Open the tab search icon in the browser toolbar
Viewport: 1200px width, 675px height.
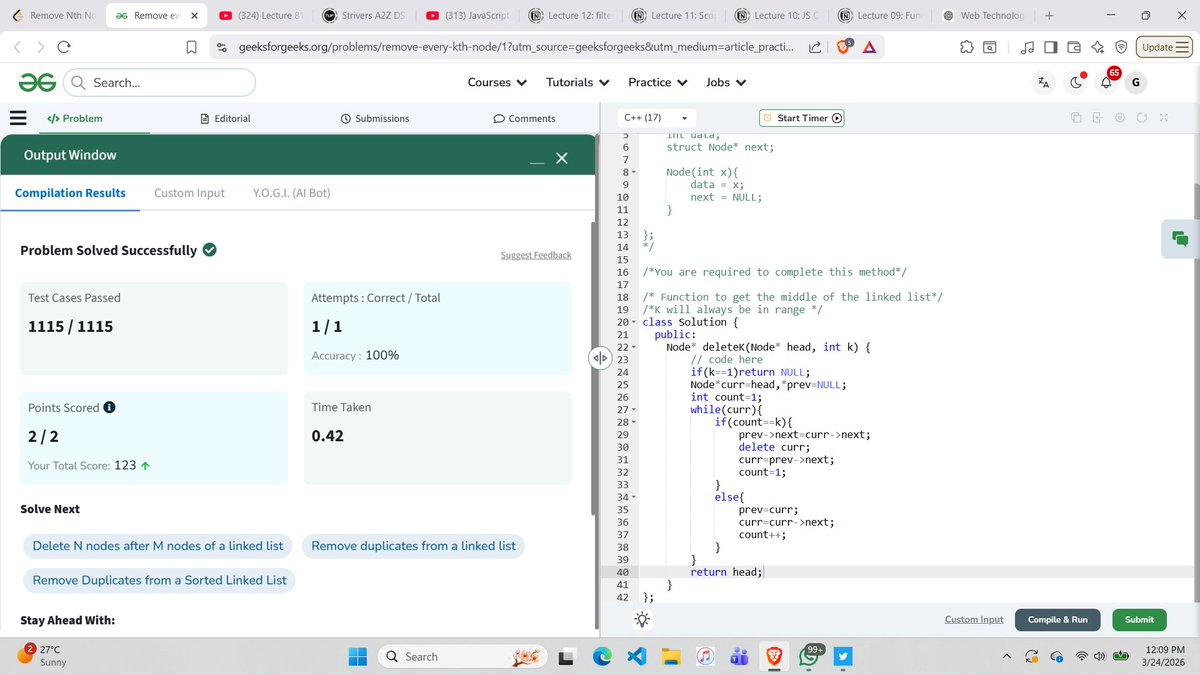click(x=989, y=47)
